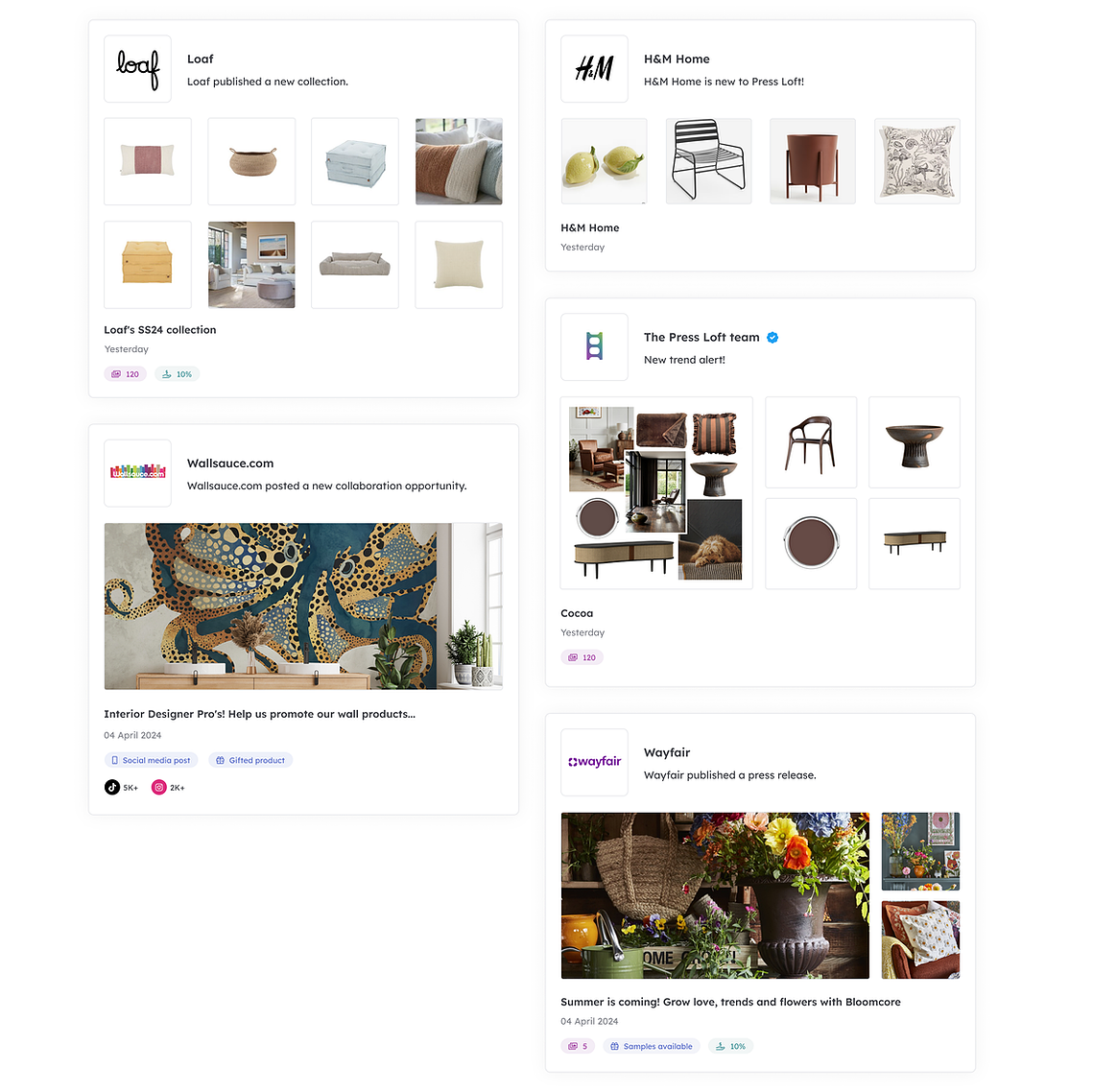Click the Wayfair logo icon

(x=594, y=762)
